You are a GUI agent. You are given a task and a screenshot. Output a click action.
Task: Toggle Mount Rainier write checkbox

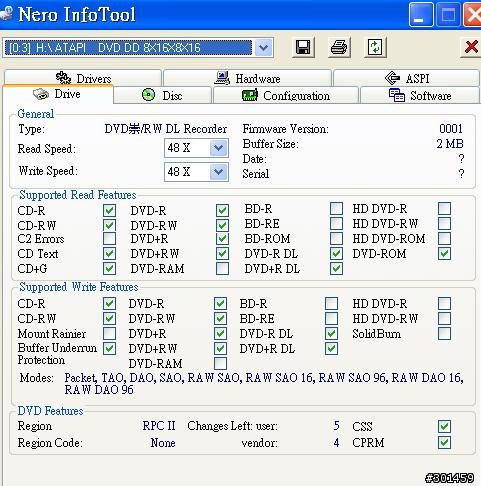(x=109, y=333)
